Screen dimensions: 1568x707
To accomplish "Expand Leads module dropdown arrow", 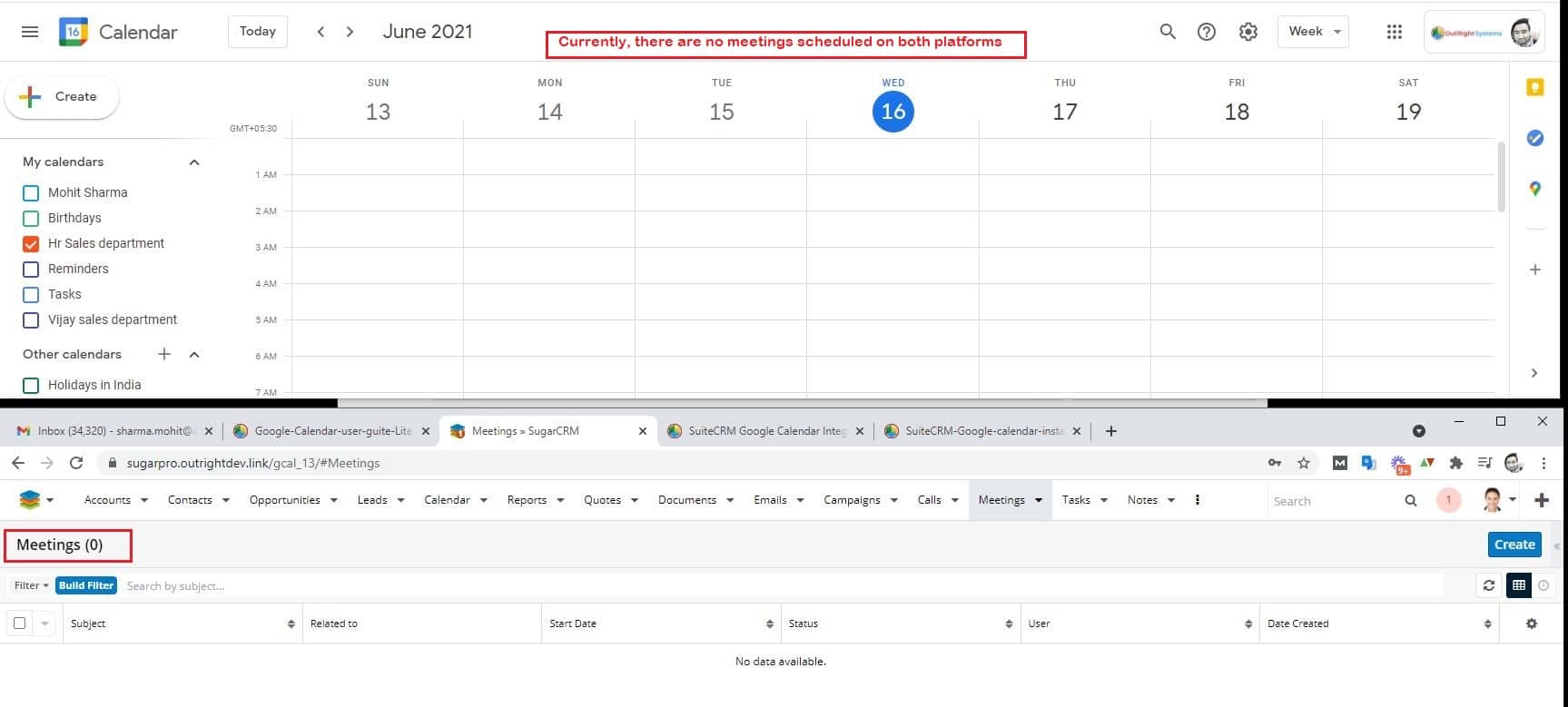I will 400,500.
